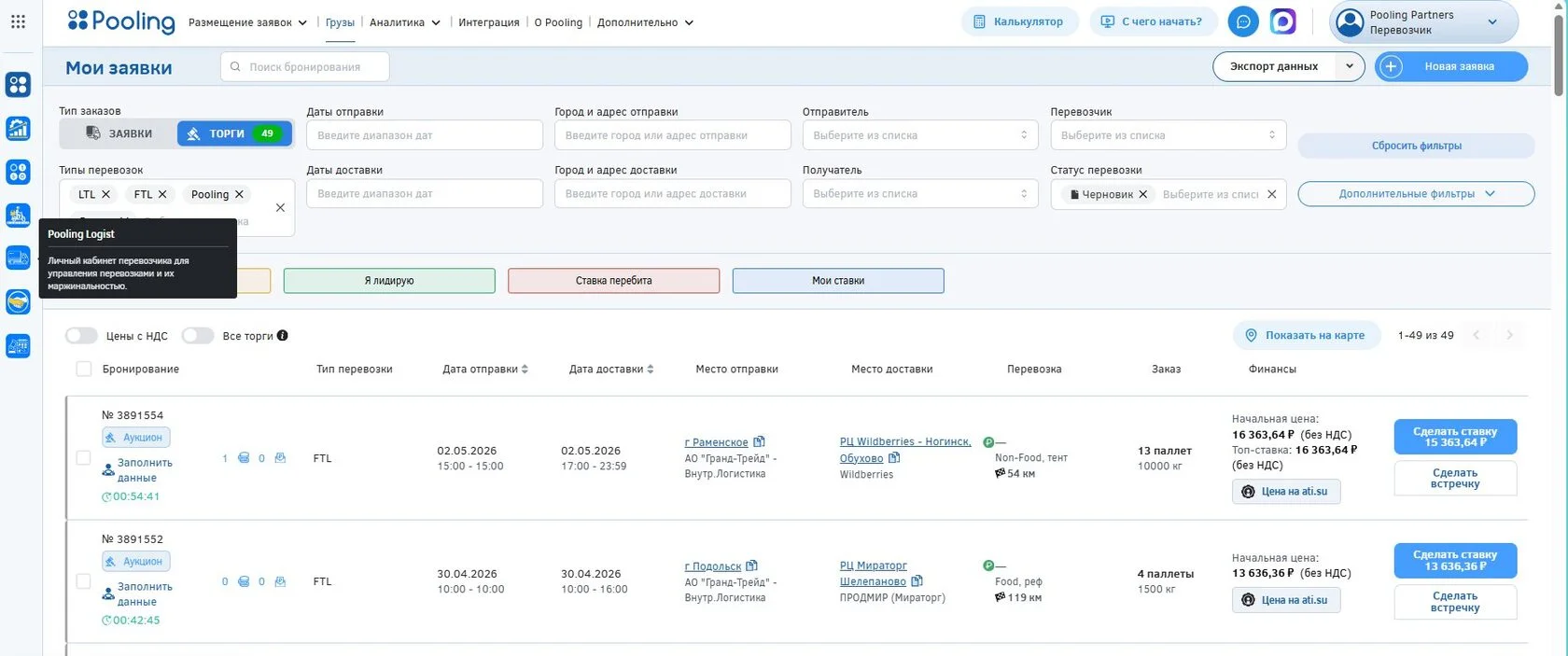The image size is (1568, 656).
Task: Copy the г Подольск address icon
Action: pos(752,566)
